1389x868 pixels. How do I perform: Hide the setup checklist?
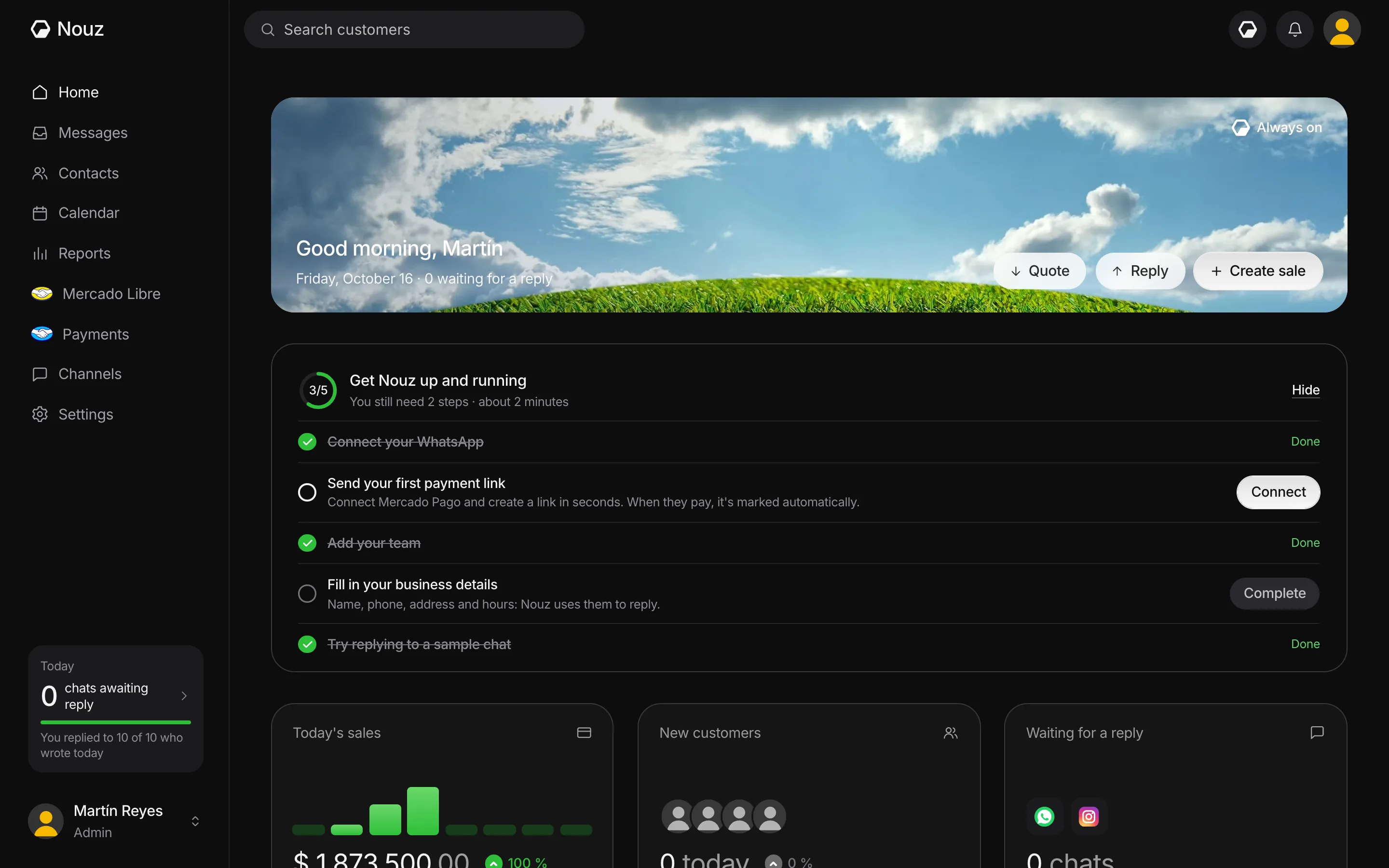(1305, 391)
